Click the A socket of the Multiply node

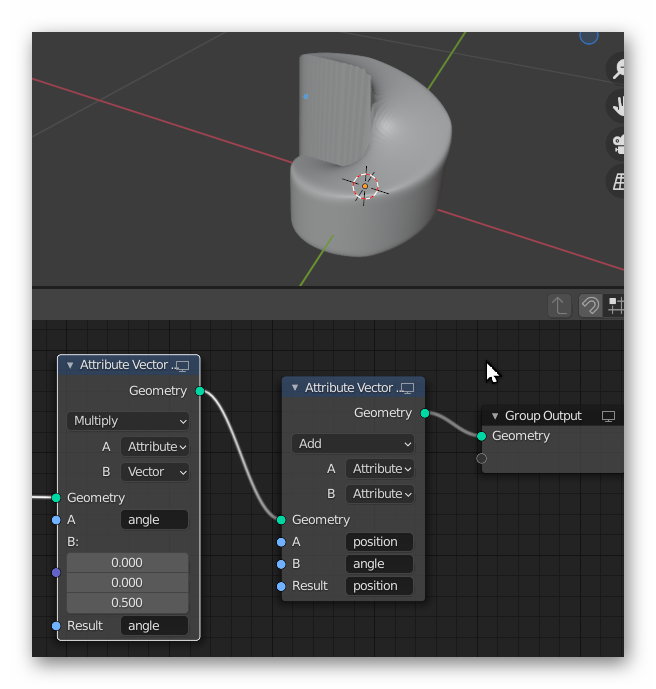(x=56, y=520)
